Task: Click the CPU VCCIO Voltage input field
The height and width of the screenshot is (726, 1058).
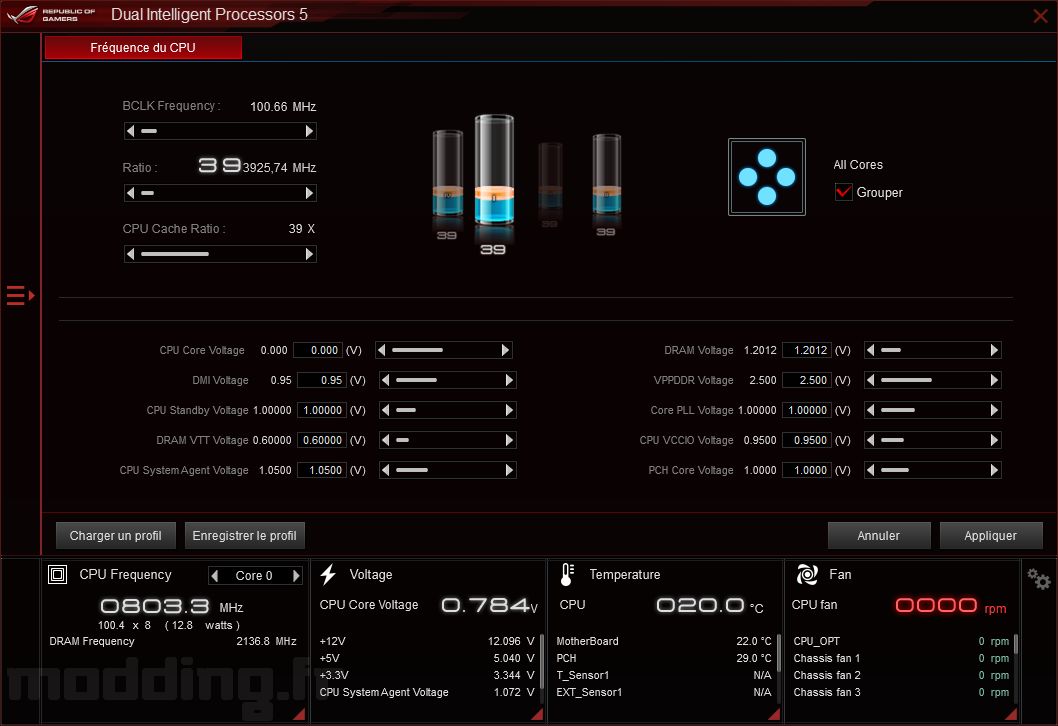Action: pos(807,440)
